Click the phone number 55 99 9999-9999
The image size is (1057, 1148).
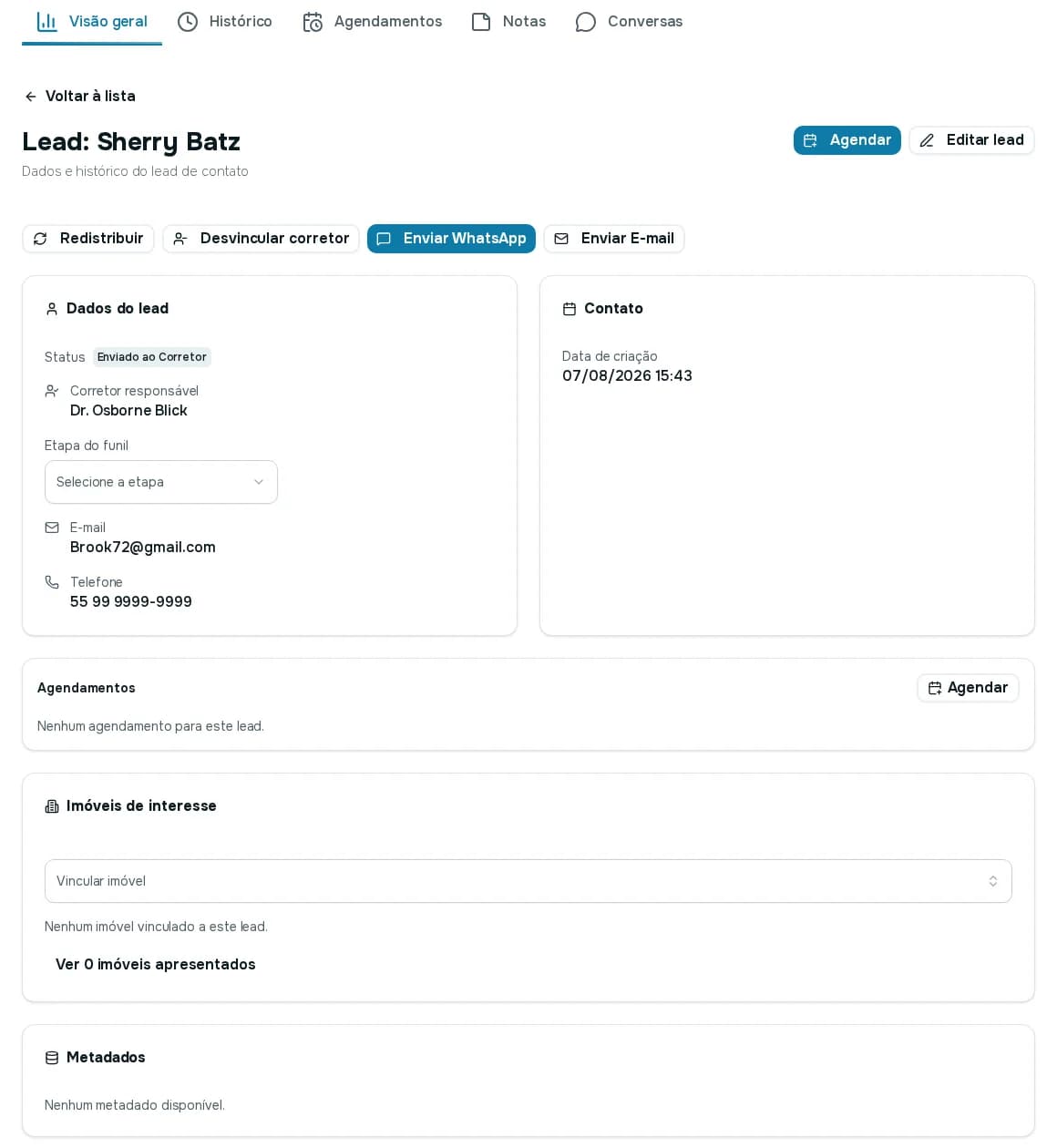pyautogui.click(x=131, y=602)
